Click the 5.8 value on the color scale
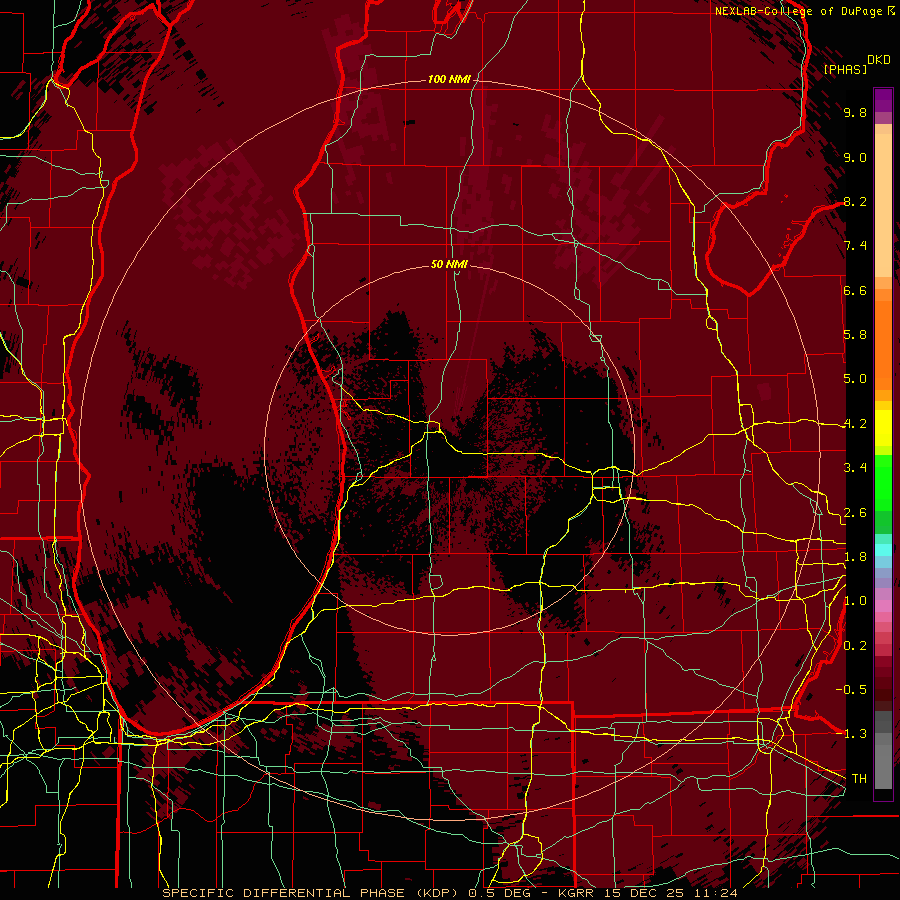900x900 pixels. coord(855,335)
